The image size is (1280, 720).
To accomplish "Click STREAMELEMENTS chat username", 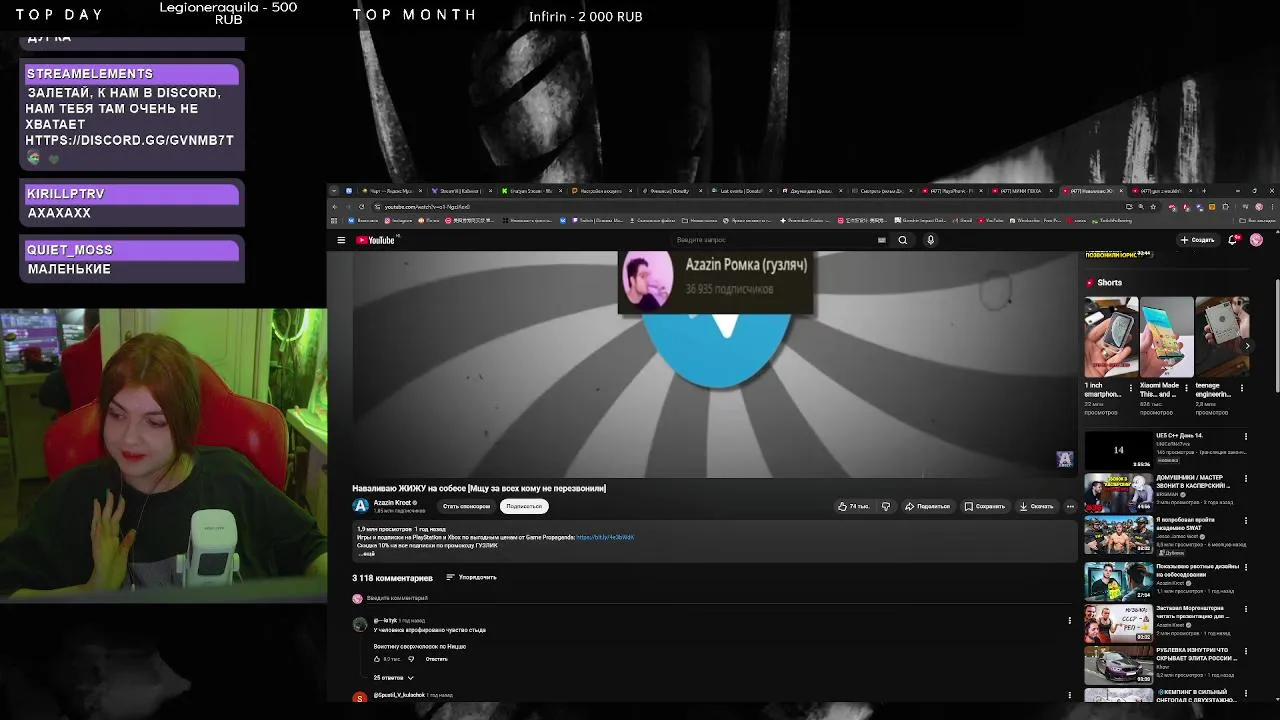I will click(90, 74).
